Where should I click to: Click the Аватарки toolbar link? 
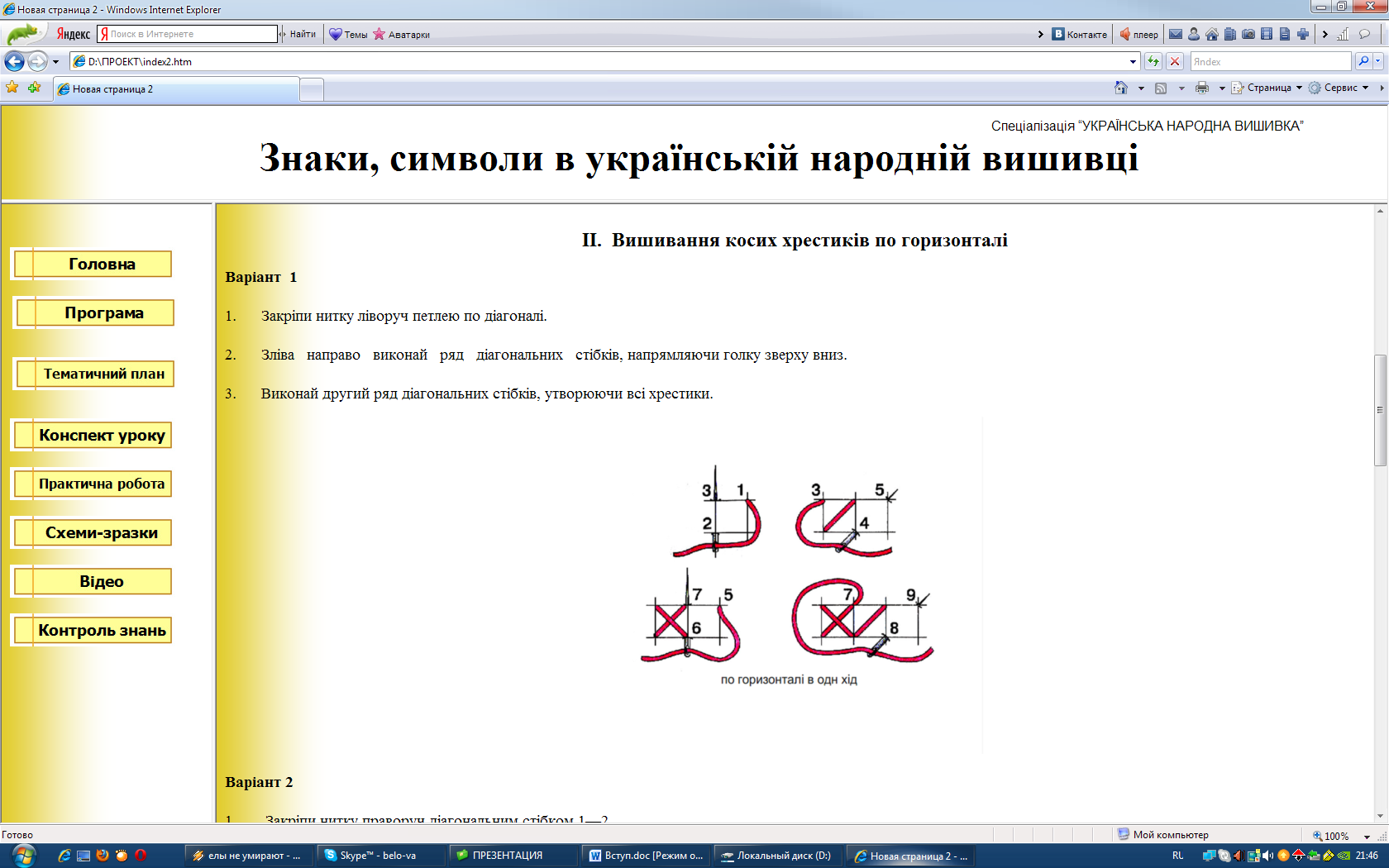point(402,34)
